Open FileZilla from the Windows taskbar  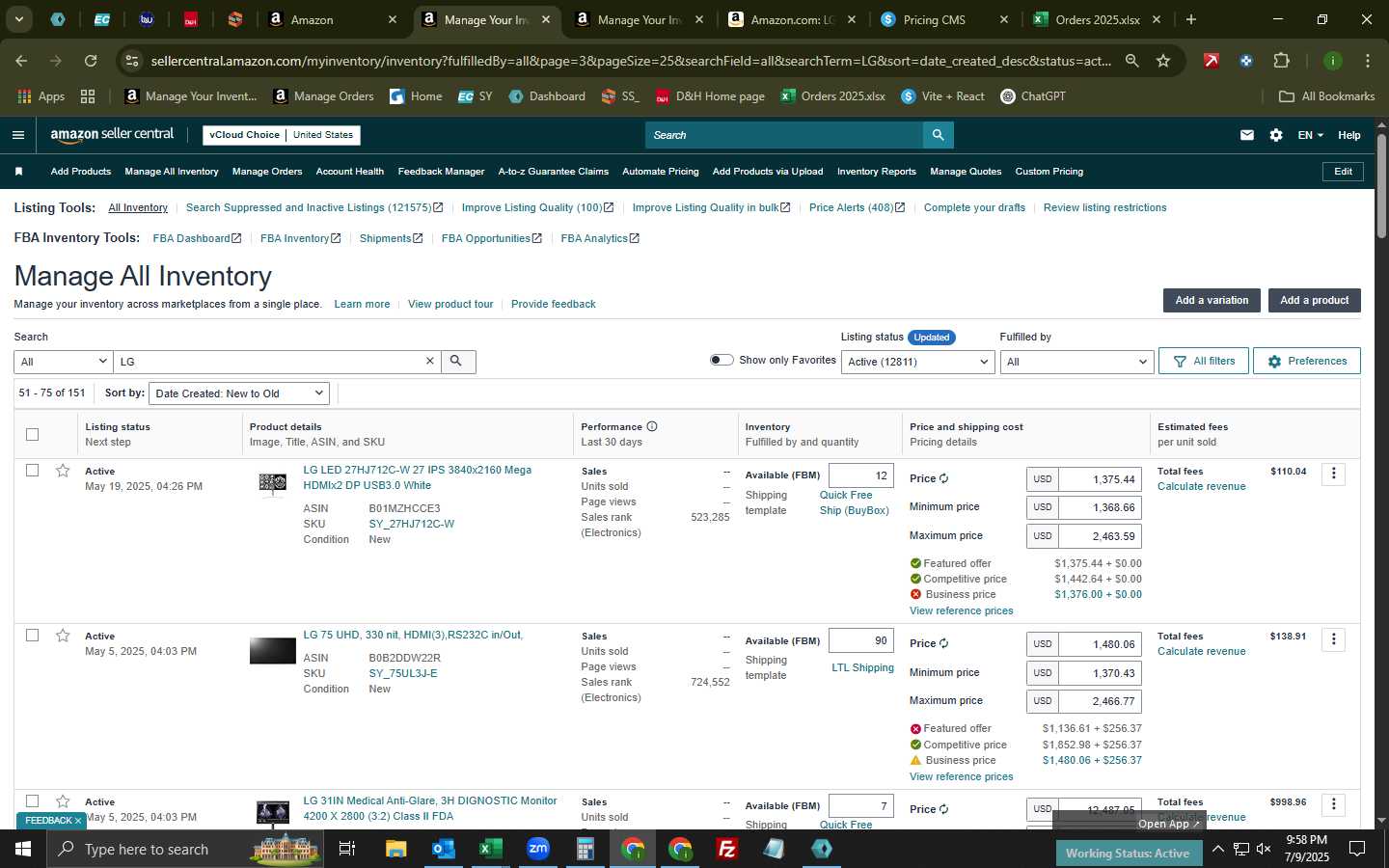point(727,849)
